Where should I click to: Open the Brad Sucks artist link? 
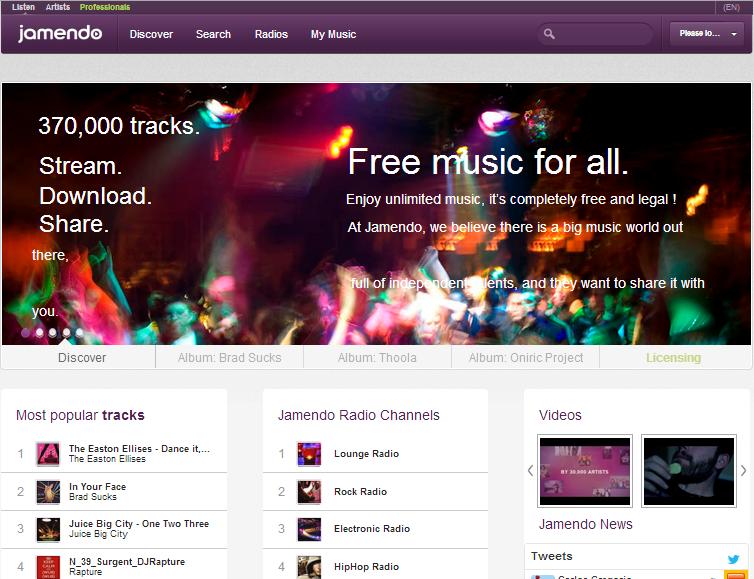coord(93,497)
